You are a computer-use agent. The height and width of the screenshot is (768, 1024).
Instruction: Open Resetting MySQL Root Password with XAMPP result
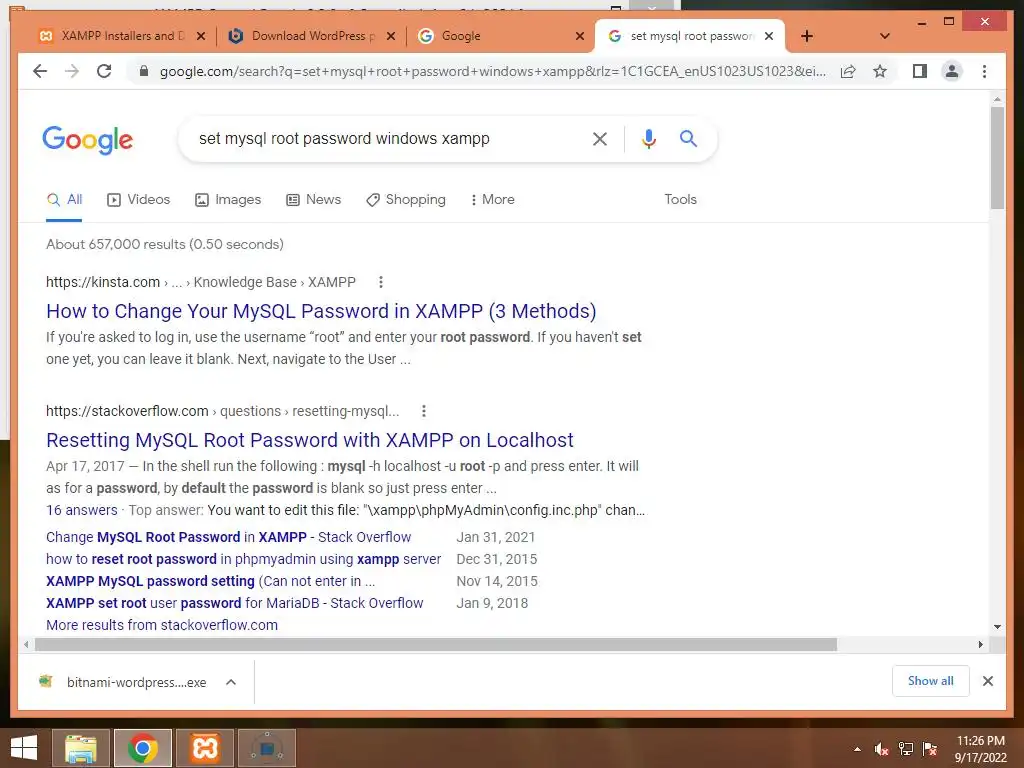pyautogui.click(x=310, y=440)
